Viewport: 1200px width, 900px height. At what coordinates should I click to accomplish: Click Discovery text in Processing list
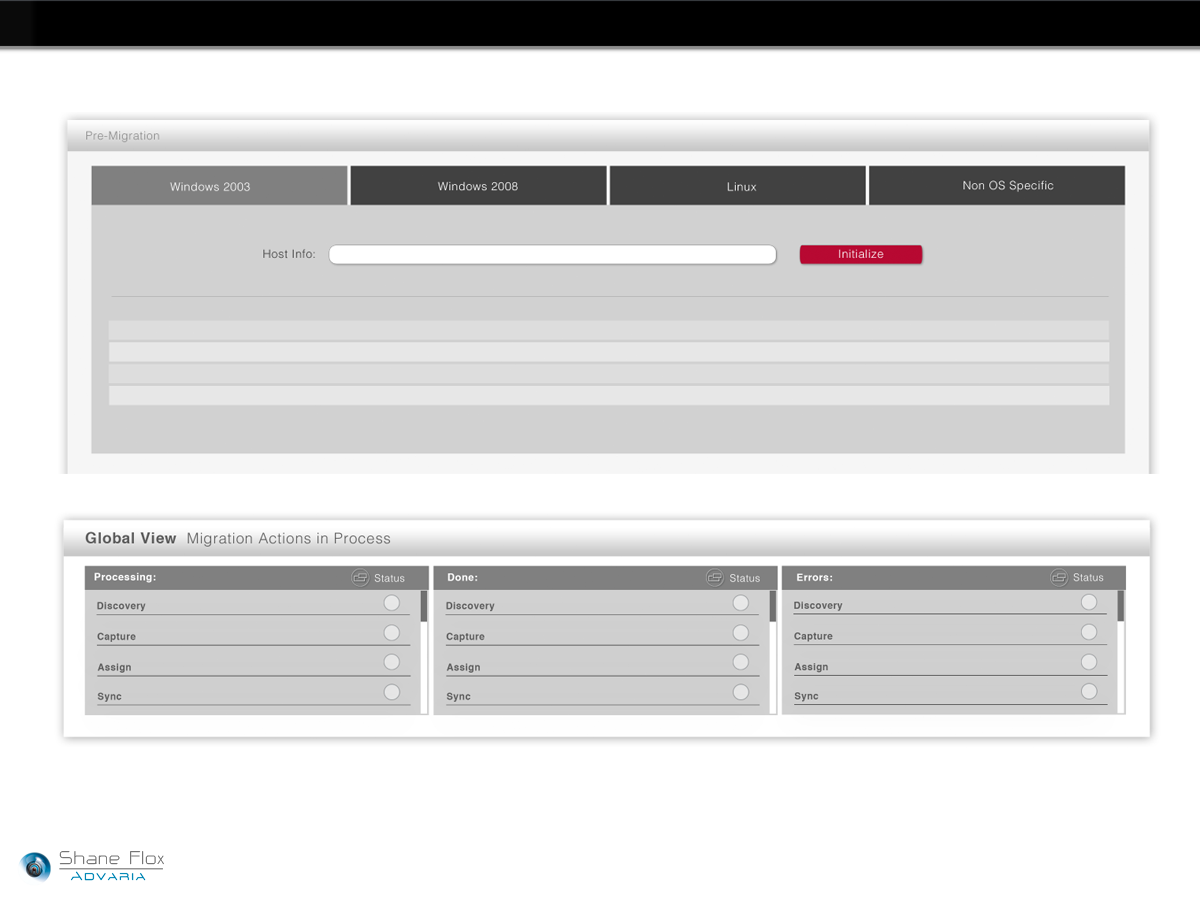(x=121, y=606)
